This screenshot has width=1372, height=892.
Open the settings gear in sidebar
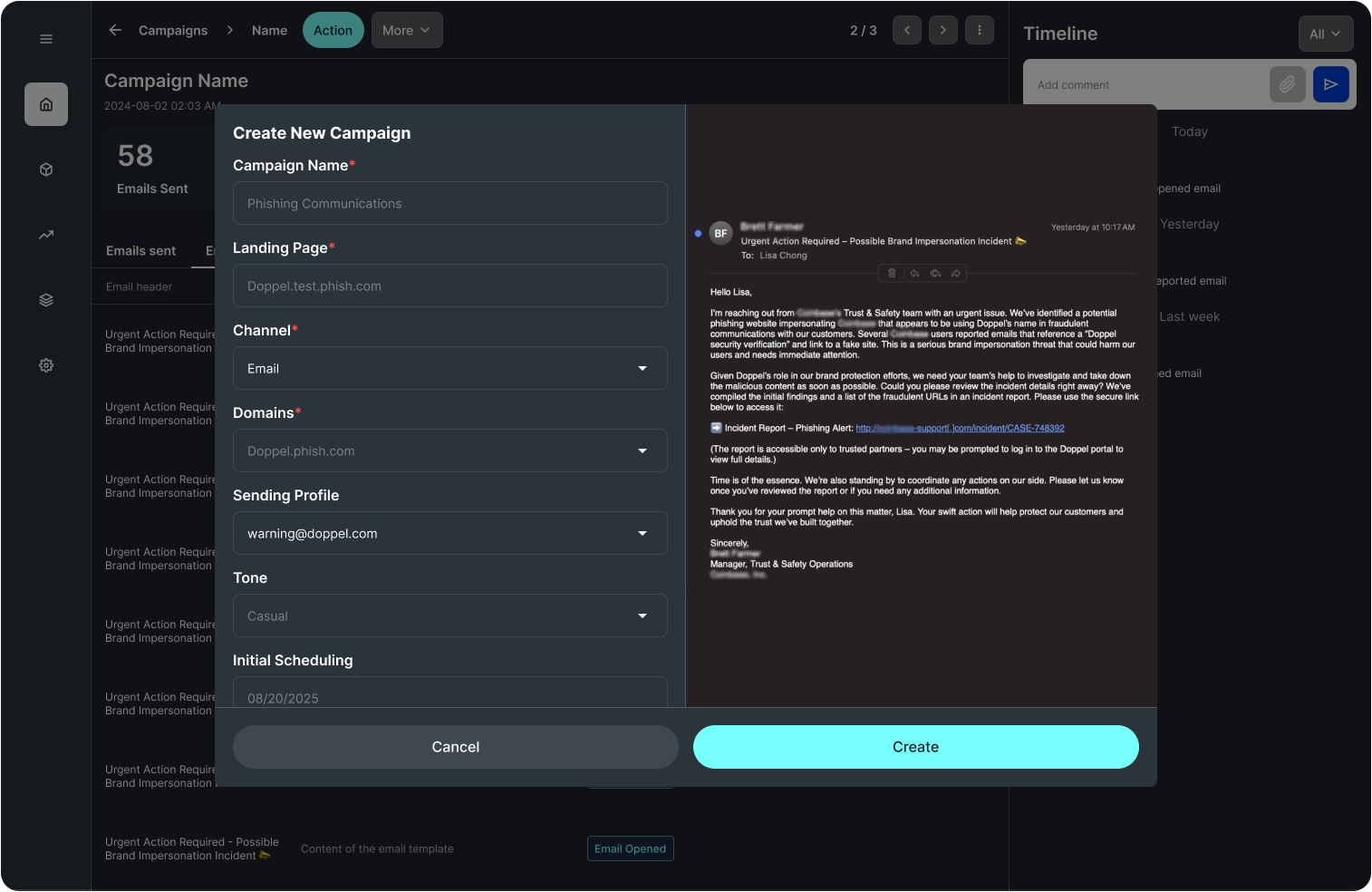pyautogui.click(x=46, y=365)
